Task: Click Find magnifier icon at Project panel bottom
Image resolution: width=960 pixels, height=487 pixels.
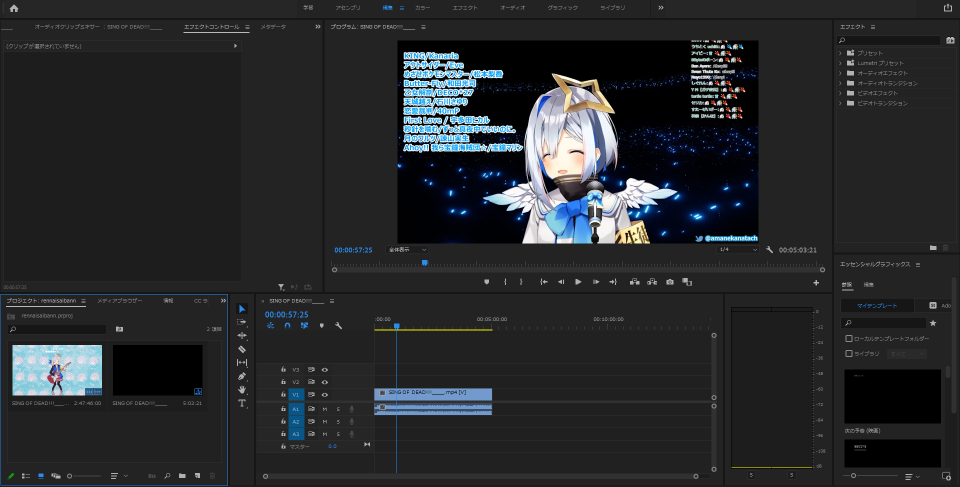Action: (x=167, y=476)
